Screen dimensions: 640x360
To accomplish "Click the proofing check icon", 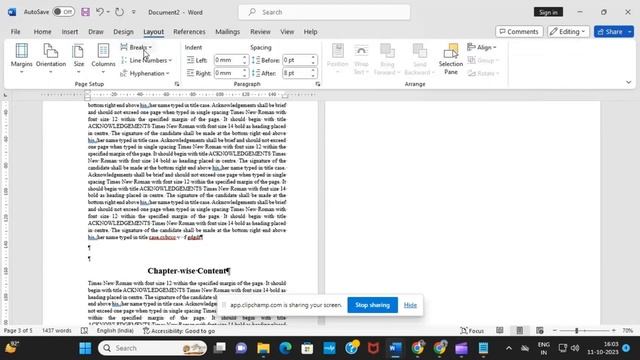I will pyautogui.click(x=84, y=331).
